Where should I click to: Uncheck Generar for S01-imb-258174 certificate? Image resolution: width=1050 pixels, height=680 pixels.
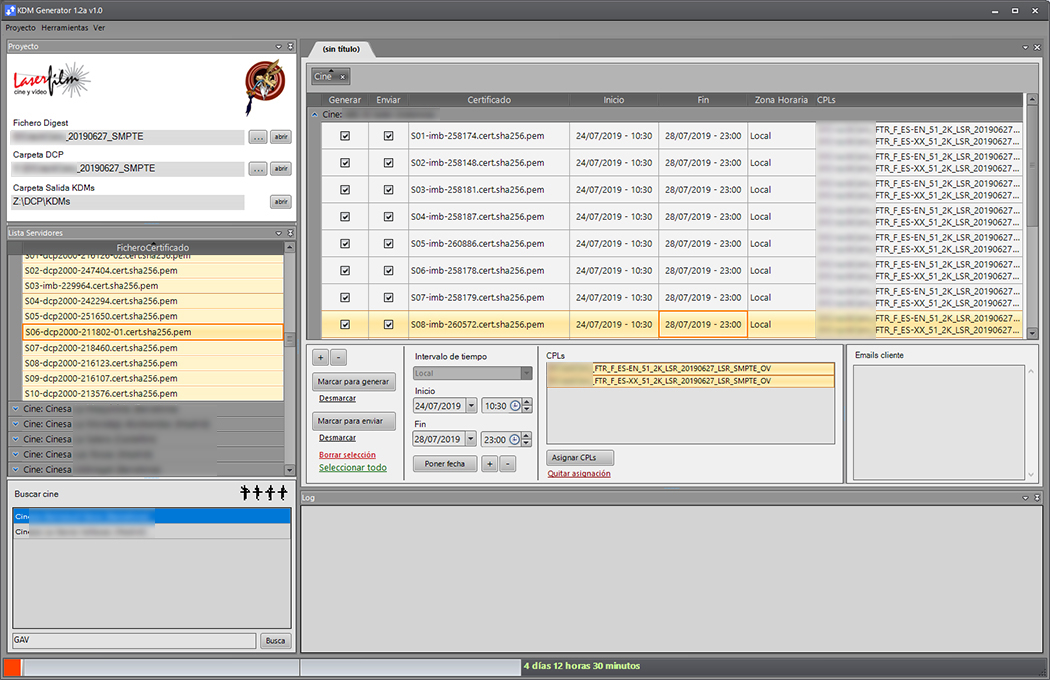(x=345, y=136)
